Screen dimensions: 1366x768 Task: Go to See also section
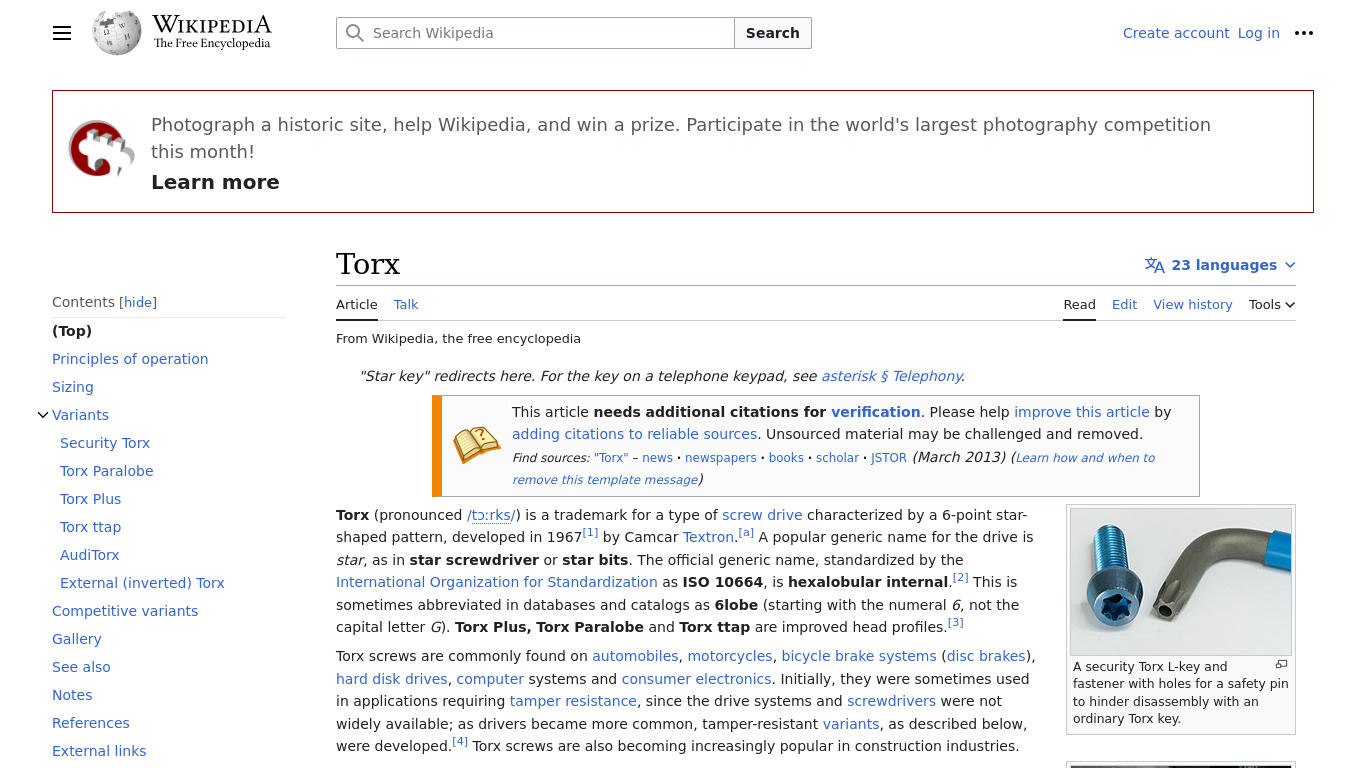81,667
